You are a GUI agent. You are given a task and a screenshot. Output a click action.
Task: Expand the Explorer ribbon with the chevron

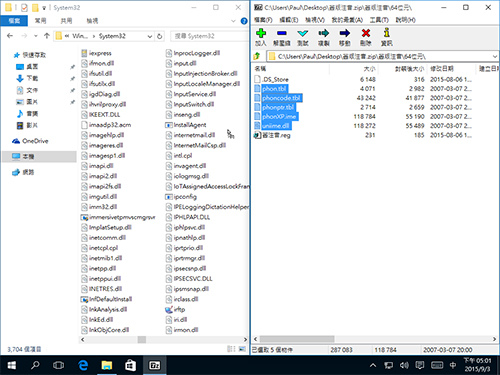(x=233, y=21)
